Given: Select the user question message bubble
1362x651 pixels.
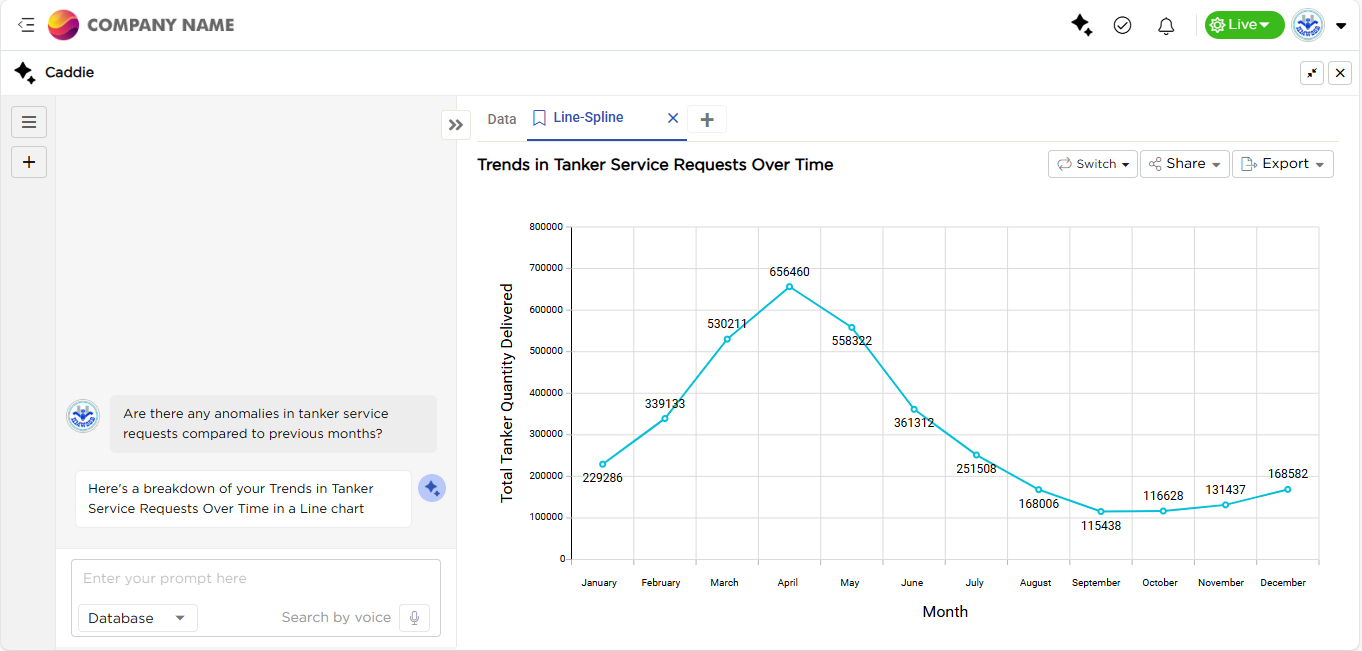Looking at the screenshot, I should pos(273,424).
